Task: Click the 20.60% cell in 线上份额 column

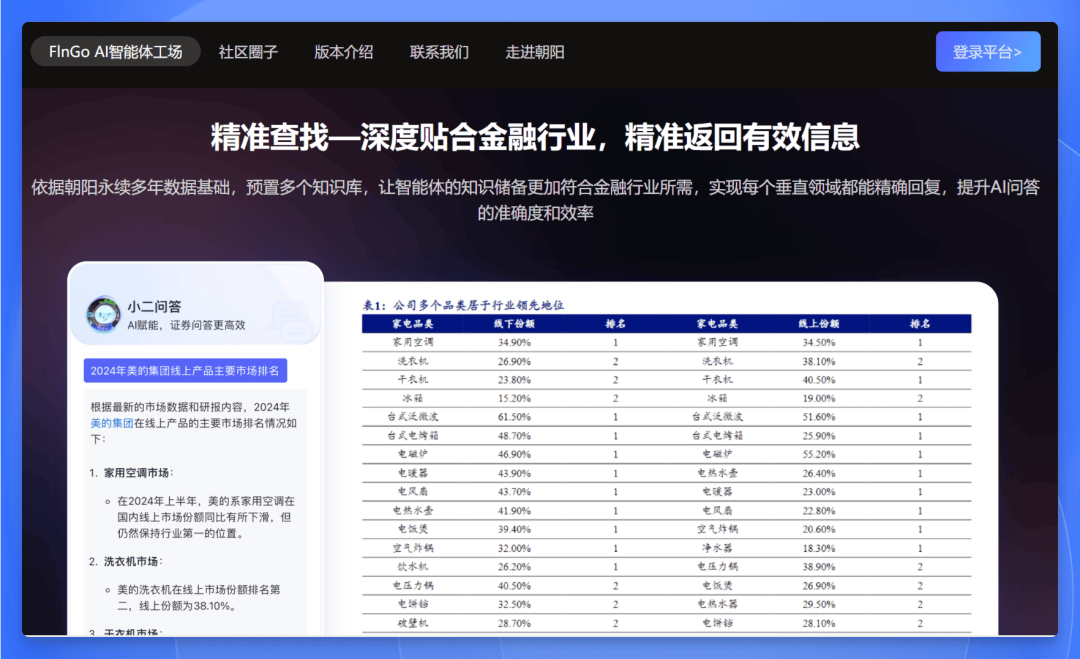Action: click(x=818, y=530)
